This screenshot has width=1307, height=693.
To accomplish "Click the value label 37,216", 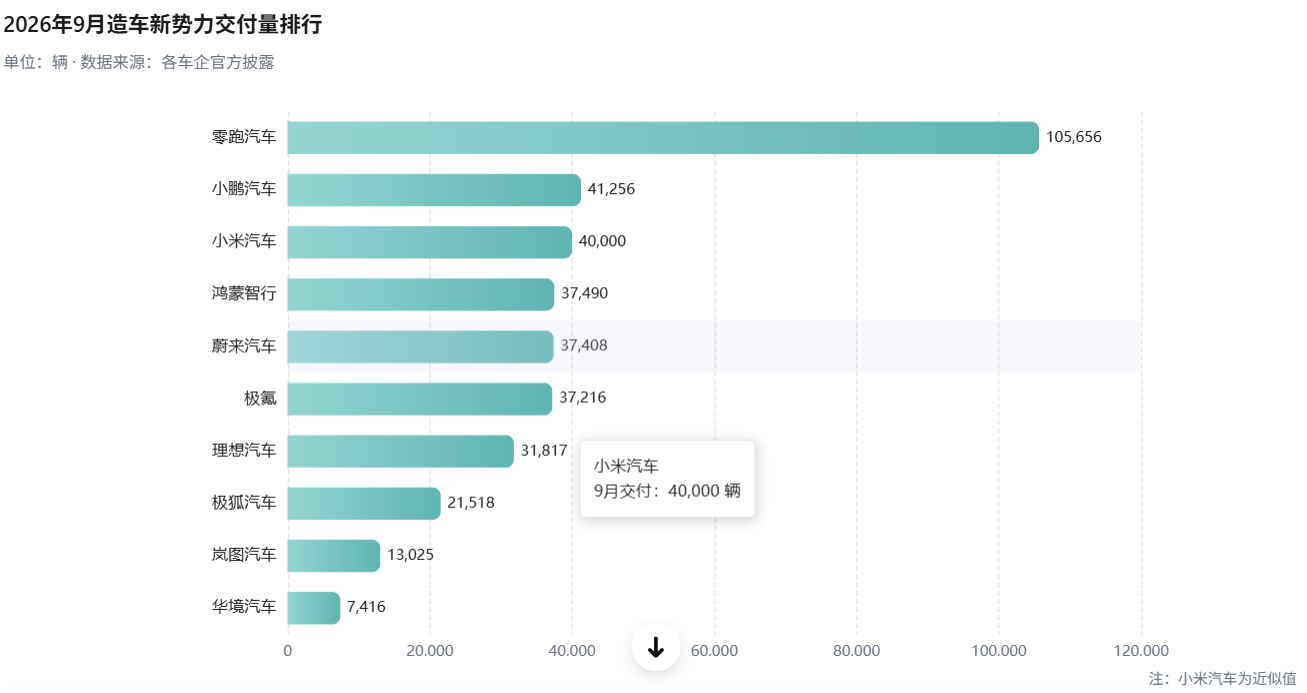I will [x=582, y=398].
